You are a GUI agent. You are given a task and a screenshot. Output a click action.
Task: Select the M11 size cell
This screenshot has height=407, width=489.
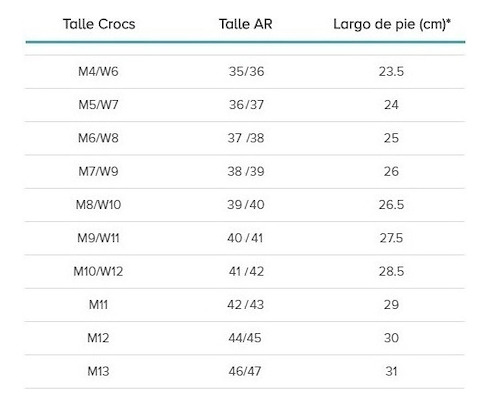pos(98,305)
